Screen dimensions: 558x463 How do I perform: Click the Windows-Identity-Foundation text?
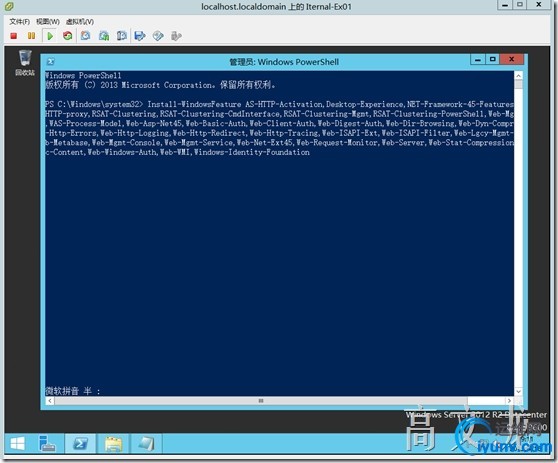point(252,152)
